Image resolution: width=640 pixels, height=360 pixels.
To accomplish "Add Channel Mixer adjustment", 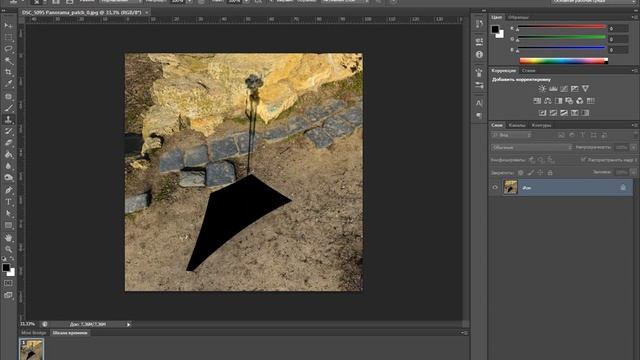I will (x=580, y=101).
